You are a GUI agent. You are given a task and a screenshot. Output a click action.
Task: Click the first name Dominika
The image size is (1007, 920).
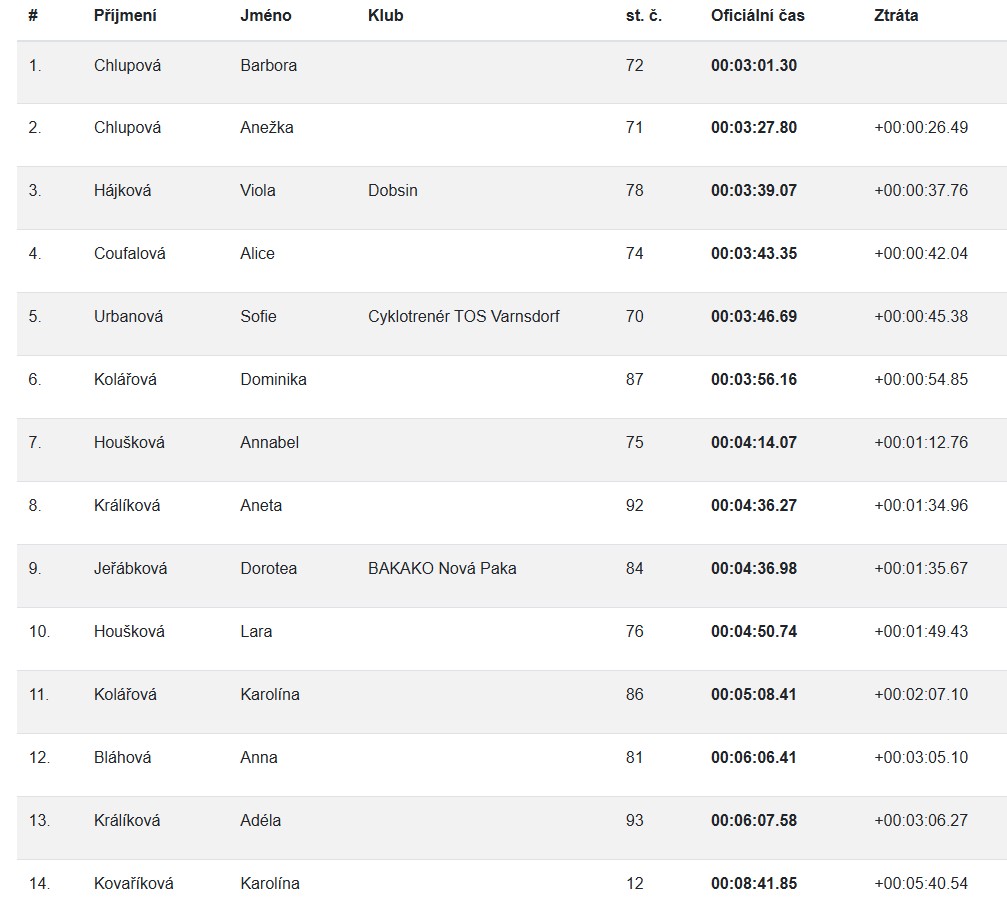click(273, 380)
